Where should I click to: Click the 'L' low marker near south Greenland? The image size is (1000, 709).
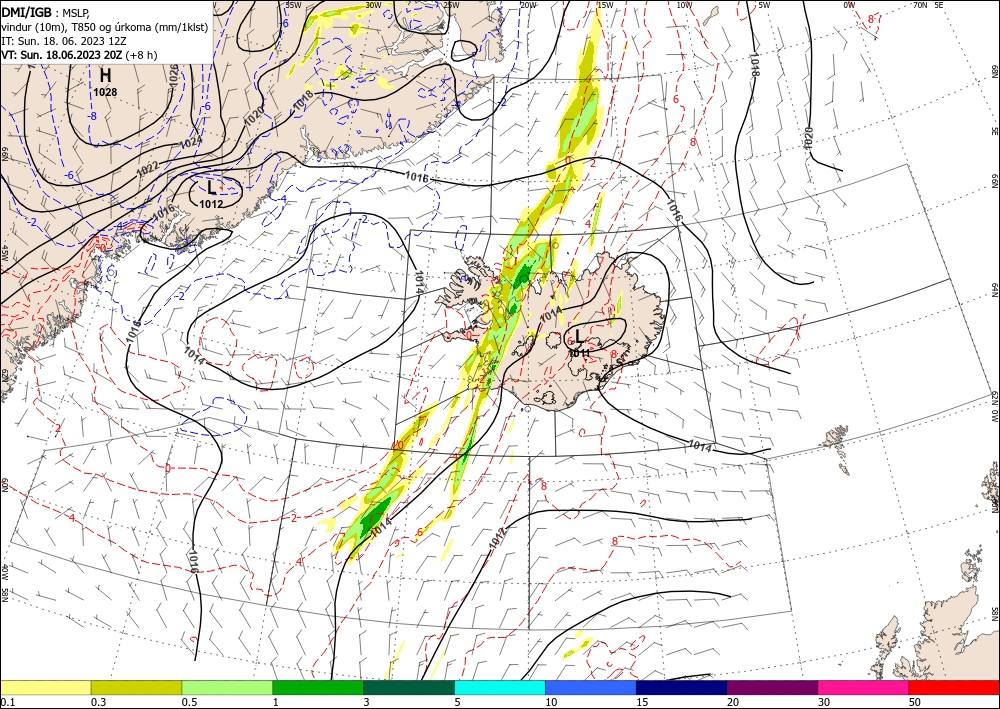click(x=211, y=188)
